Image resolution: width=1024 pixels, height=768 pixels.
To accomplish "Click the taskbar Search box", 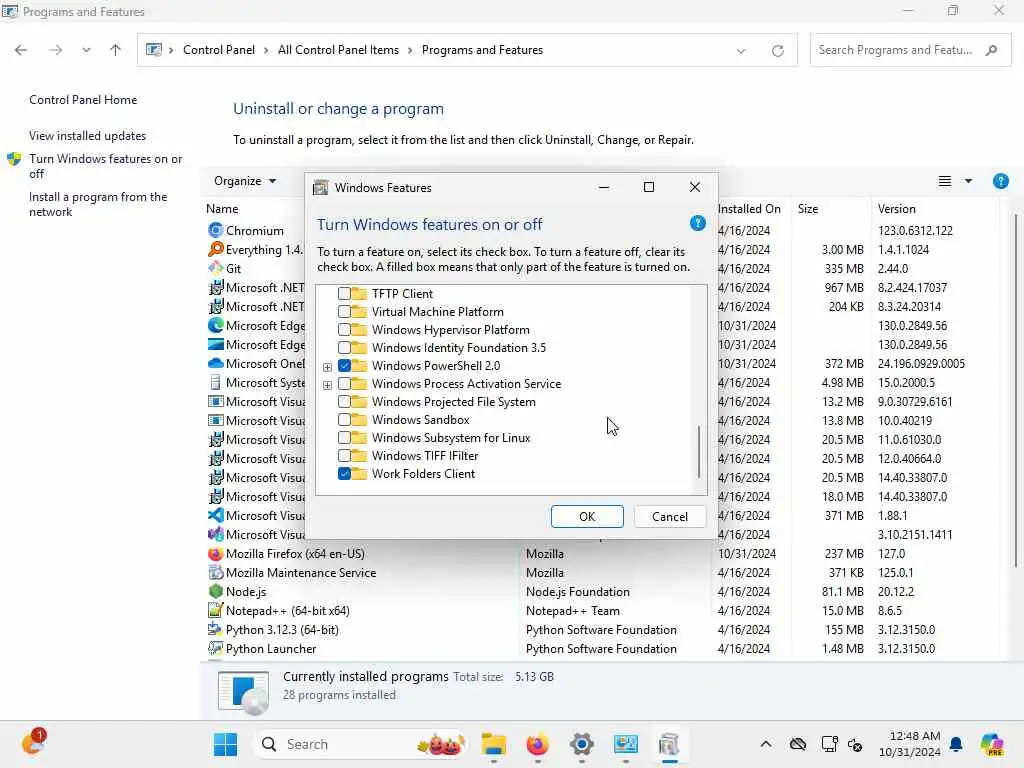I will pos(360,744).
